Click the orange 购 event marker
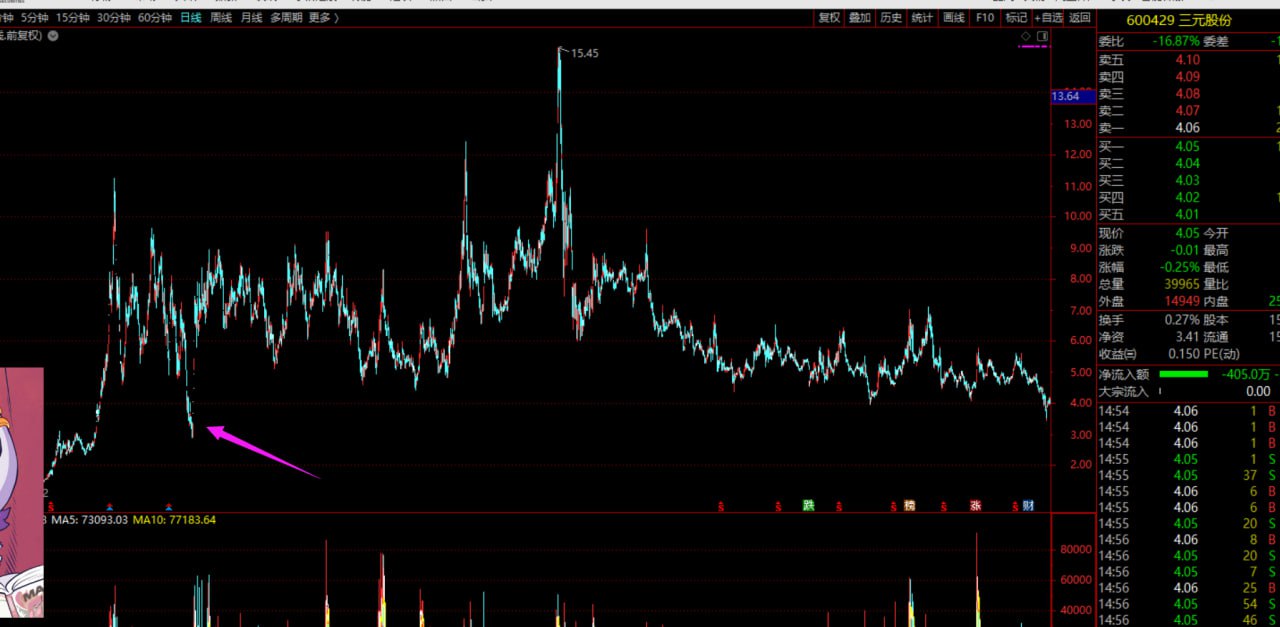The image size is (1280, 627). click(909, 505)
